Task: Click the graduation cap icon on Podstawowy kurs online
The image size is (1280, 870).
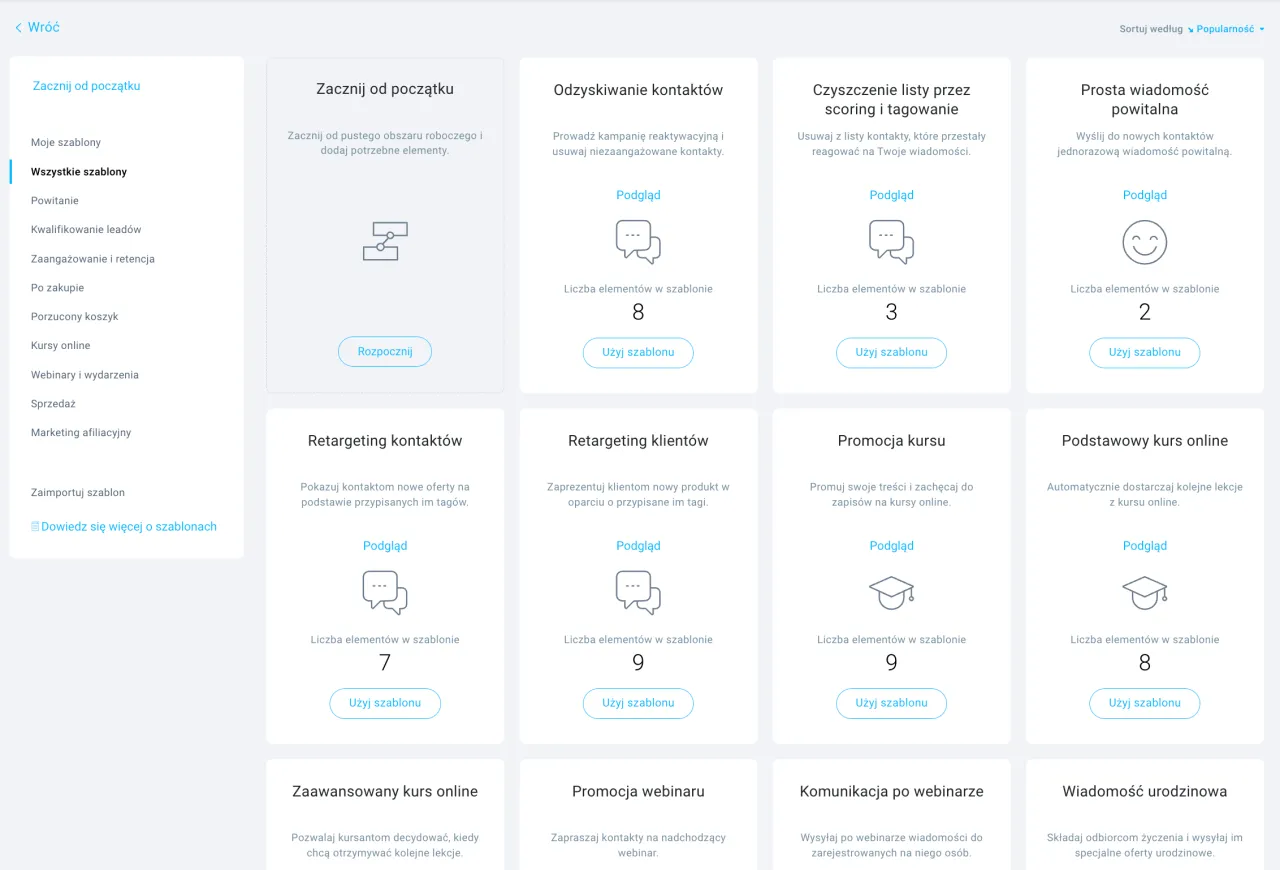Action: click(x=1144, y=592)
